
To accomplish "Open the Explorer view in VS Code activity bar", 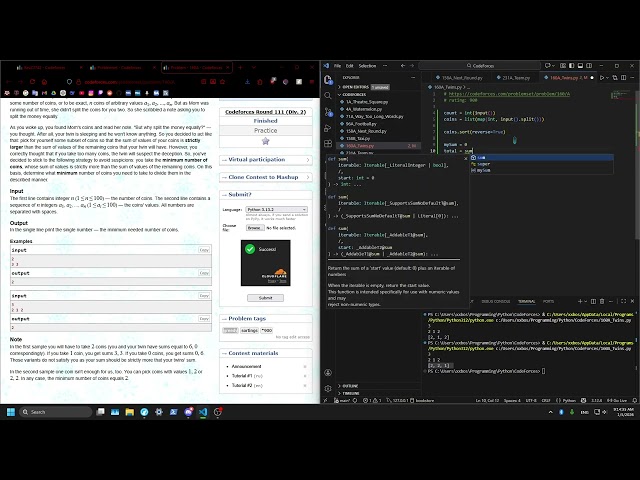I will click(328, 80).
